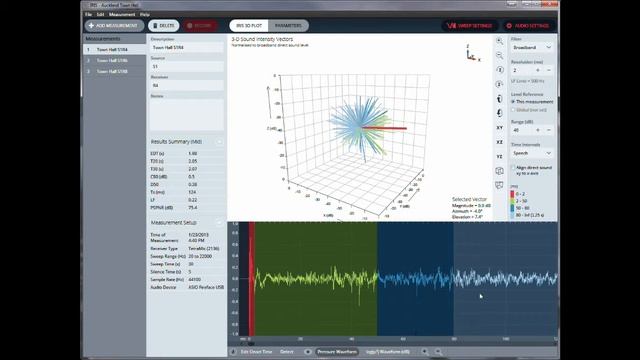Delete the selected measurement
Image resolution: width=640 pixels, height=360 pixels.
163,25
